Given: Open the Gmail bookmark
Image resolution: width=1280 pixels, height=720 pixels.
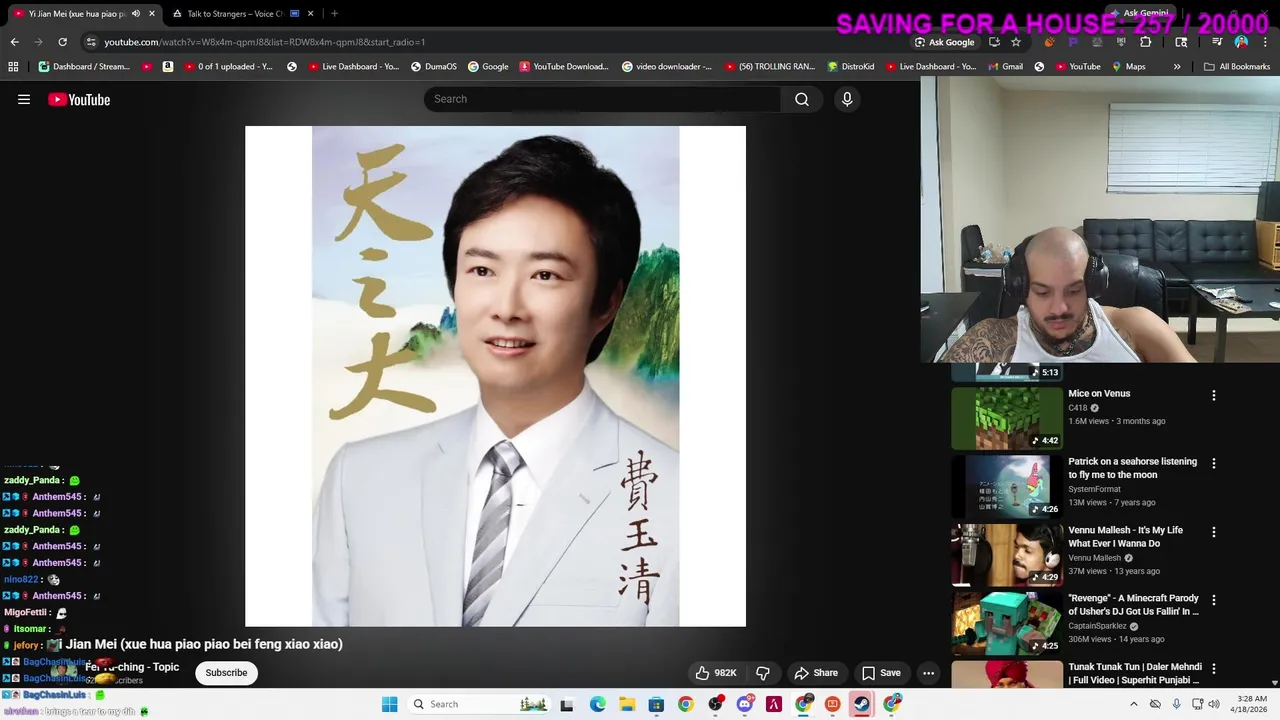Looking at the screenshot, I should point(1004,67).
